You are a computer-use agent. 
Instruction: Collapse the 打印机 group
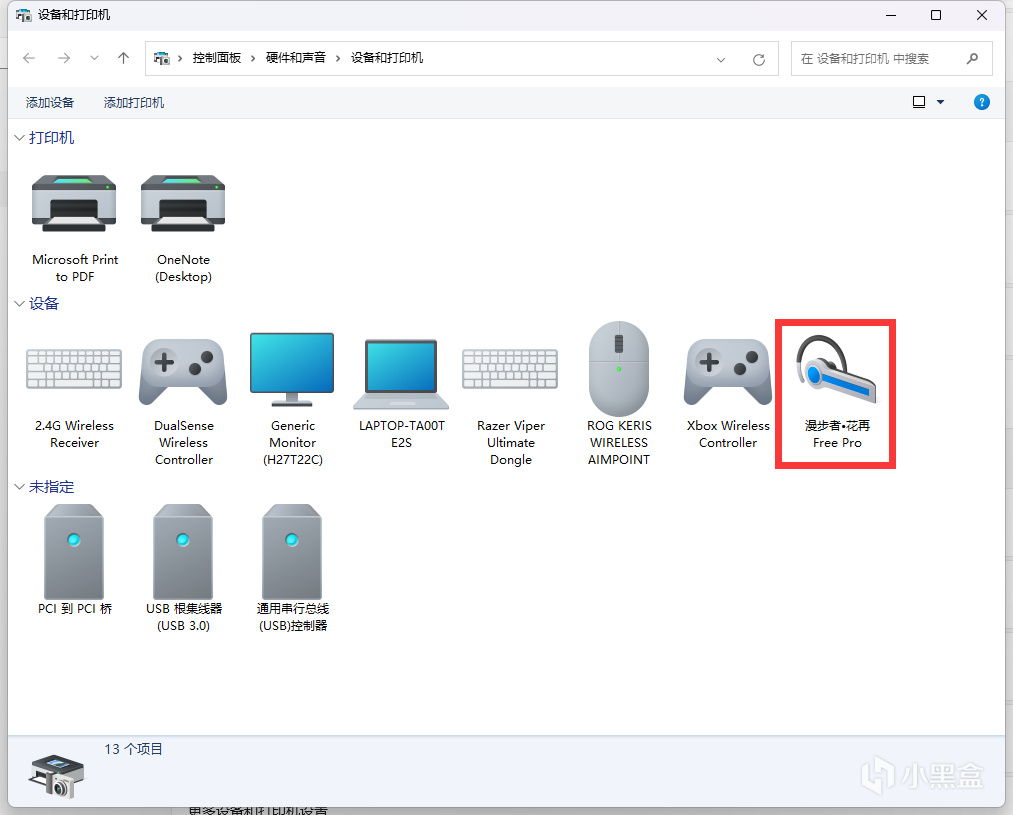pyautogui.click(x=19, y=138)
